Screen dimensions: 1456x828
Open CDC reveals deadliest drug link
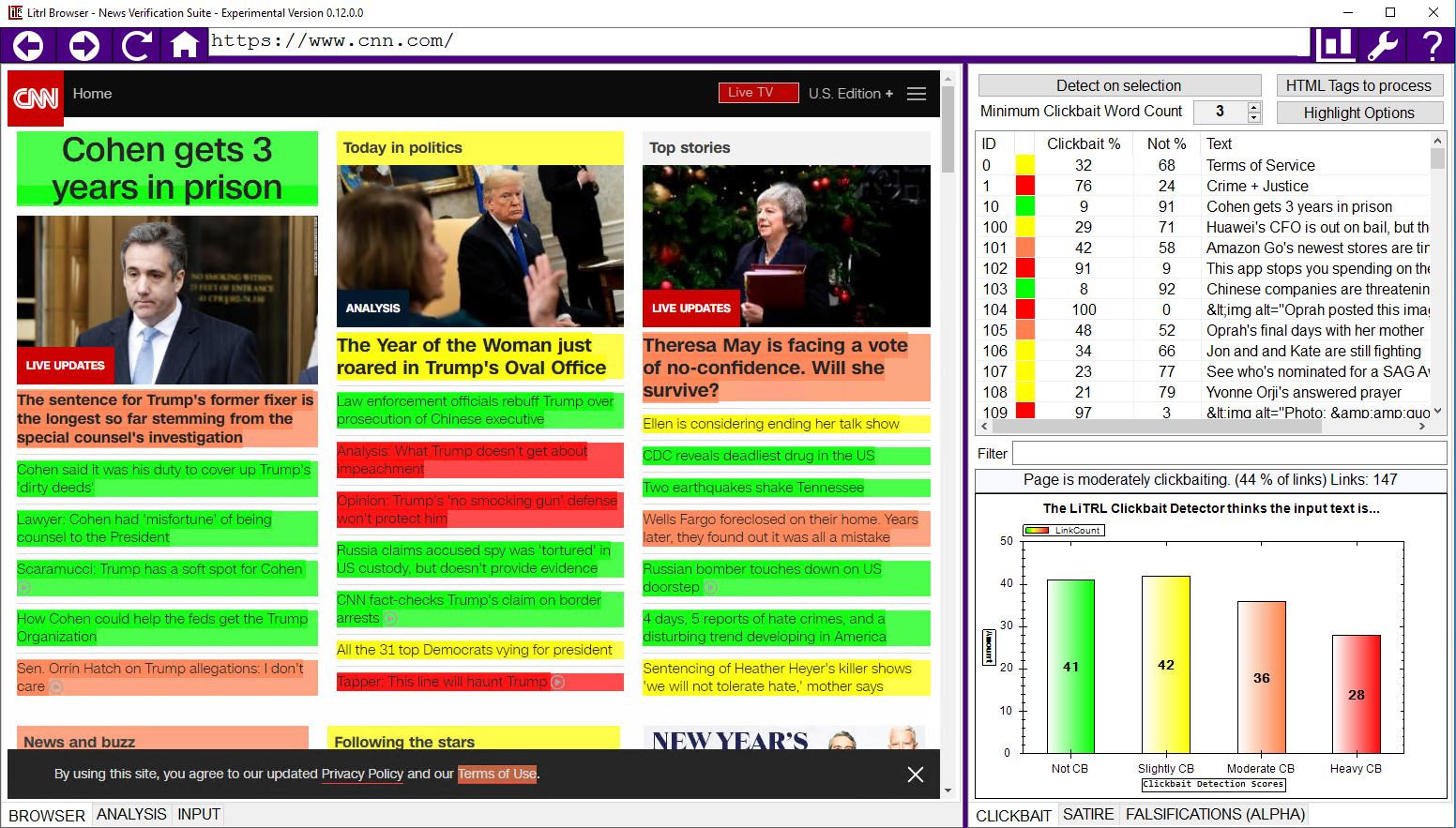[759, 456]
